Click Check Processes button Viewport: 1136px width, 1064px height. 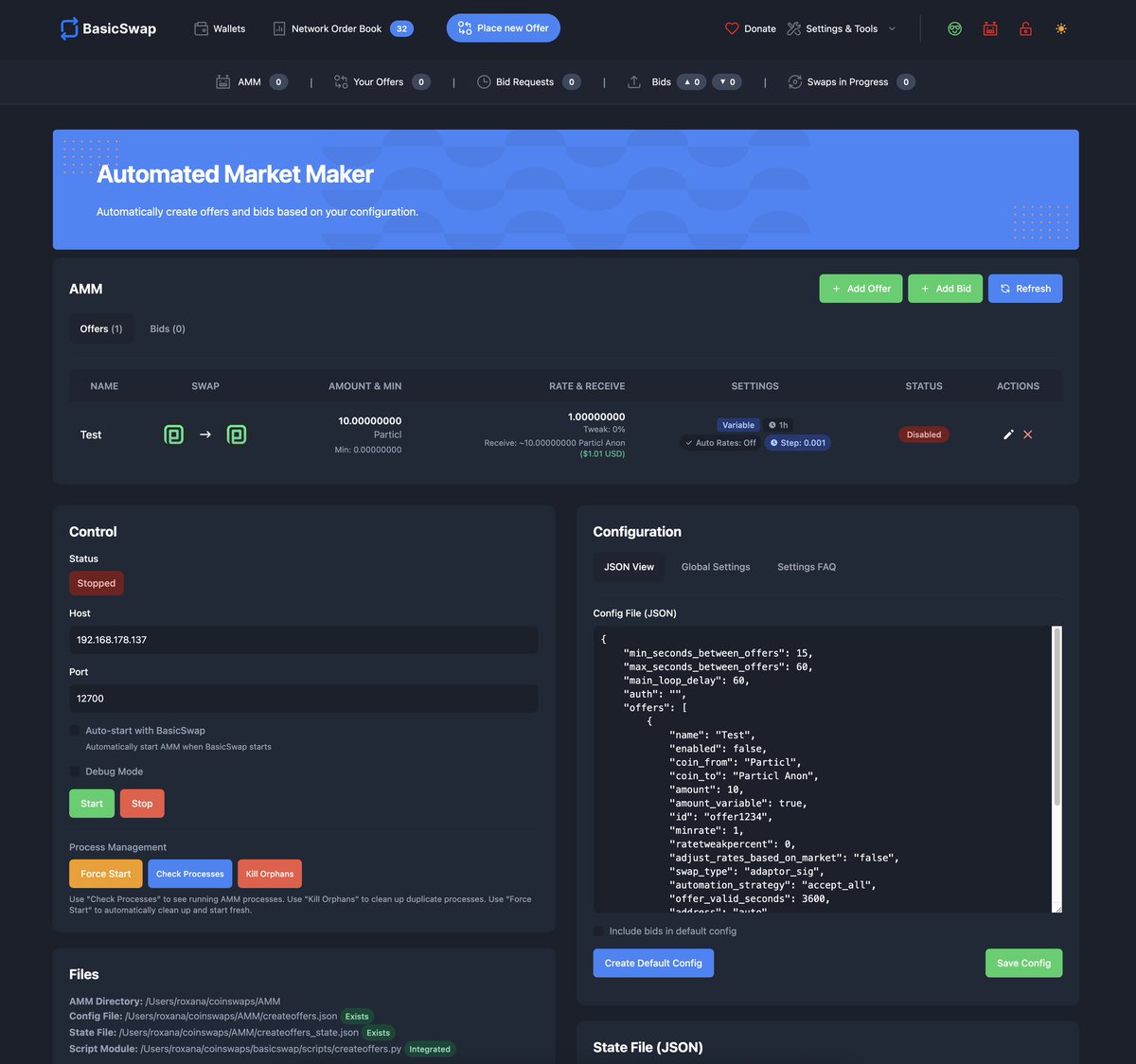pyautogui.click(x=190, y=874)
